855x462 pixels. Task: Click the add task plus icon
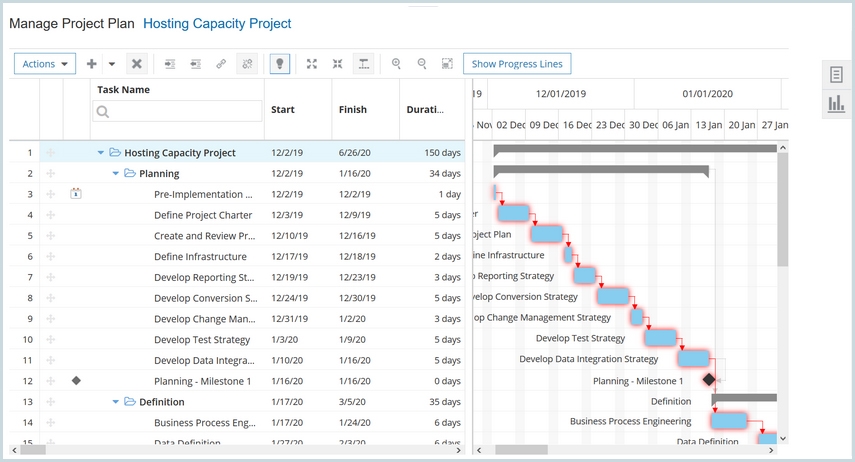[92, 64]
